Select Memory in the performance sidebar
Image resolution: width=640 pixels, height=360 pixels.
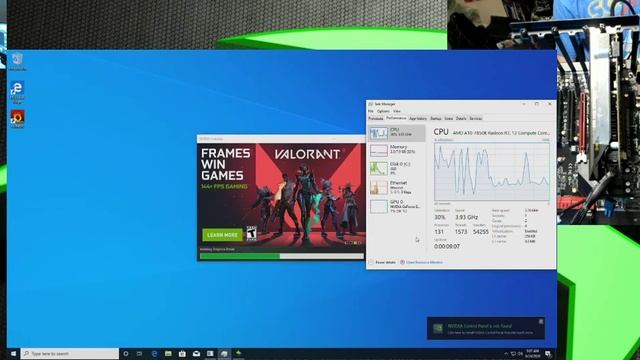tap(397, 150)
